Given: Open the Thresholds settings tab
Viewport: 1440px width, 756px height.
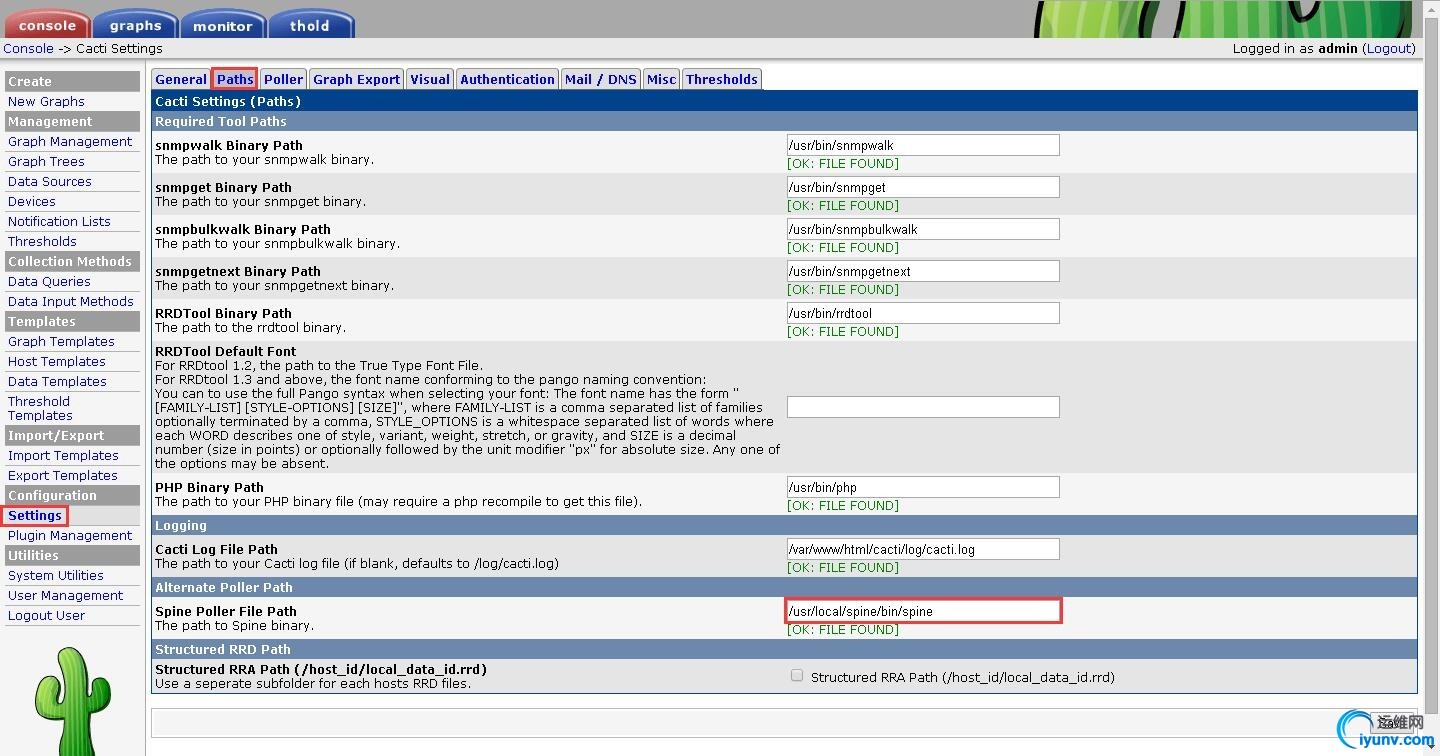Looking at the screenshot, I should [722, 79].
